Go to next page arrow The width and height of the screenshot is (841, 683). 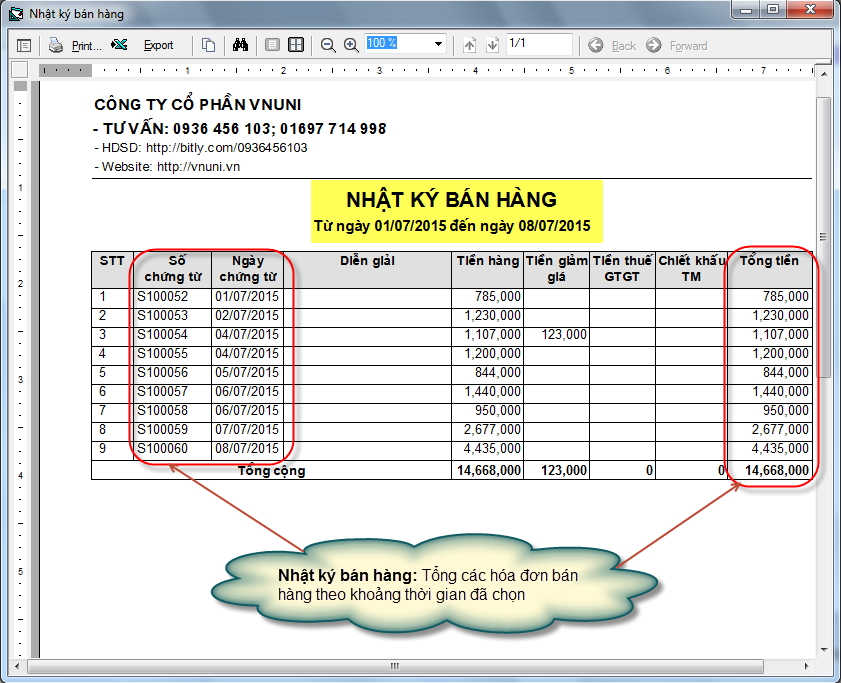coord(492,45)
